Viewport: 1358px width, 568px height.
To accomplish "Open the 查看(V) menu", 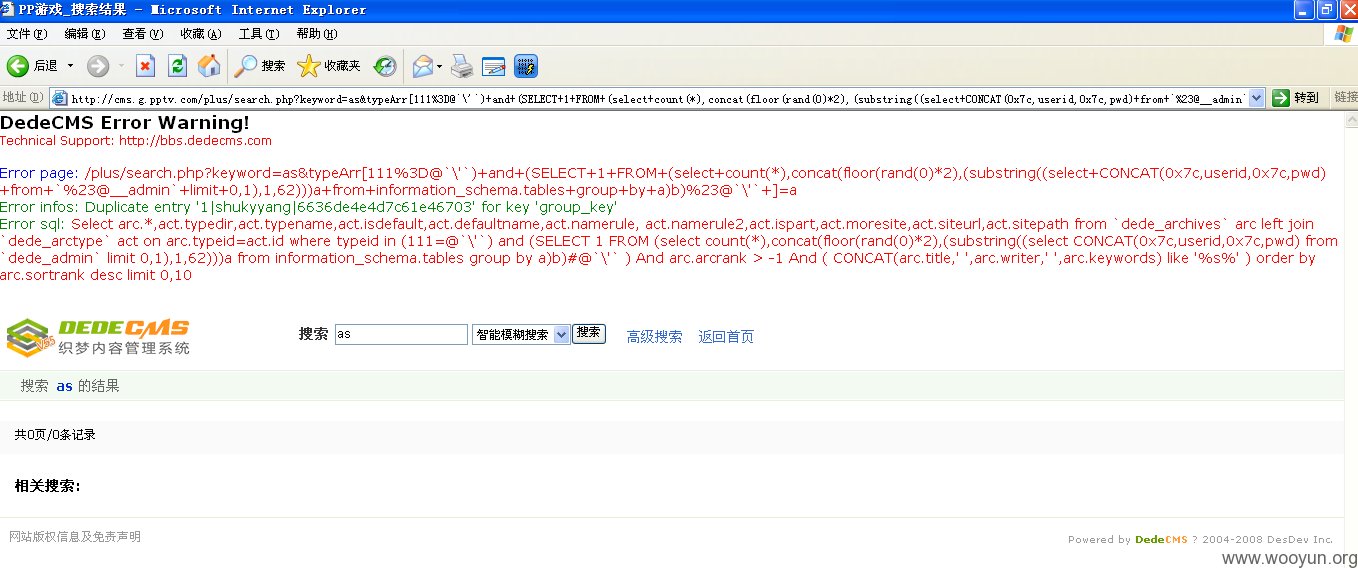I will pos(142,34).
